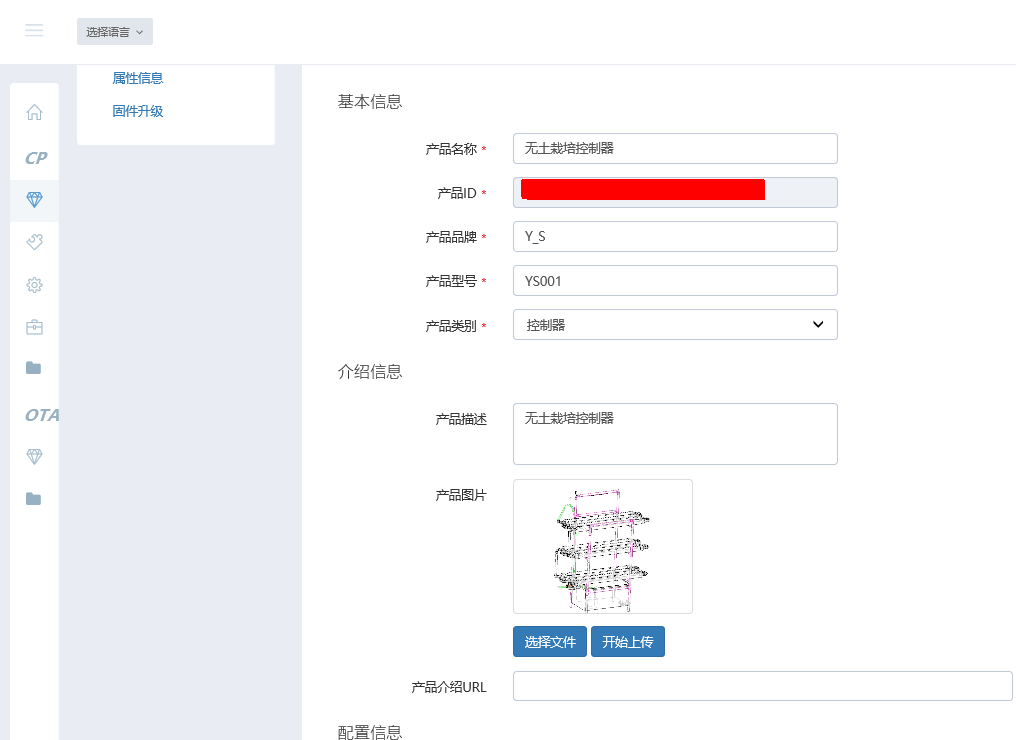Open the folder icon above OTA
1016x740 pixels.
point(34,368)
